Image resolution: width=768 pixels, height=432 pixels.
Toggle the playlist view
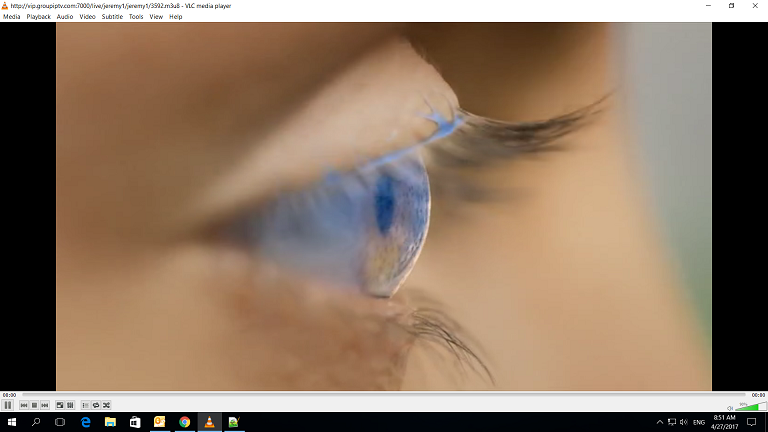pyautogui.click(x=85, y=405)
